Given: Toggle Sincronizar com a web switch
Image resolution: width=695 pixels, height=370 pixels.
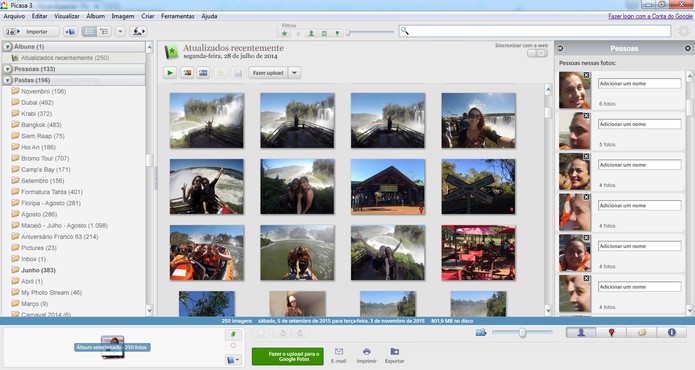Looking at the screenshot, I should tap(537, 53).
